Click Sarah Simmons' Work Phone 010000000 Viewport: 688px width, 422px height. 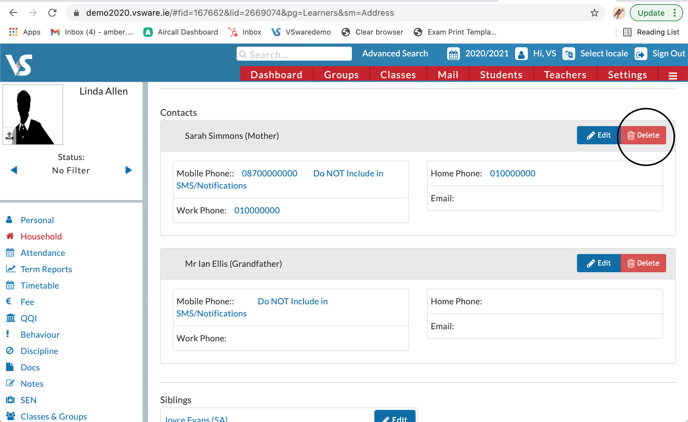click(x=257, y=210)
